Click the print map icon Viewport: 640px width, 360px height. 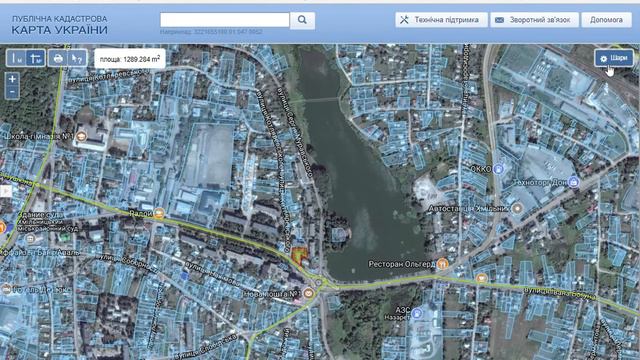click(x=58, y=58)
